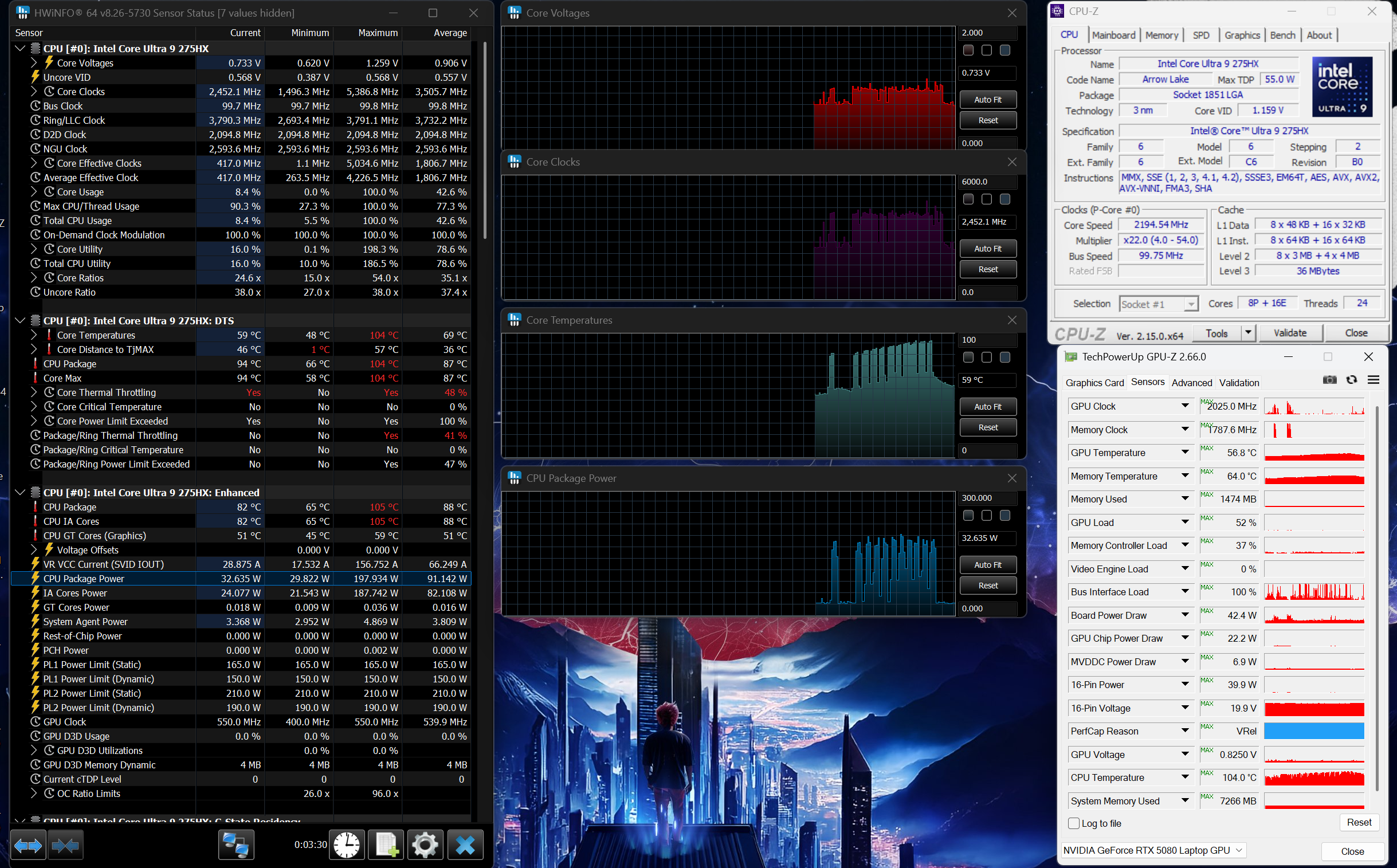The height and width of the screenshot is (868, 1397).
Task: Click the Core Voltages maximum value field 2.000
Action: 988,33
